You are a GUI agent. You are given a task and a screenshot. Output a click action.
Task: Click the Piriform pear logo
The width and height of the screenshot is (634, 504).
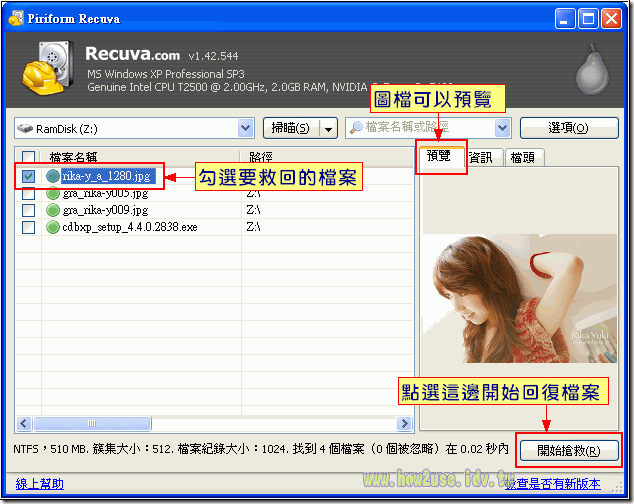tap(592, 70)
